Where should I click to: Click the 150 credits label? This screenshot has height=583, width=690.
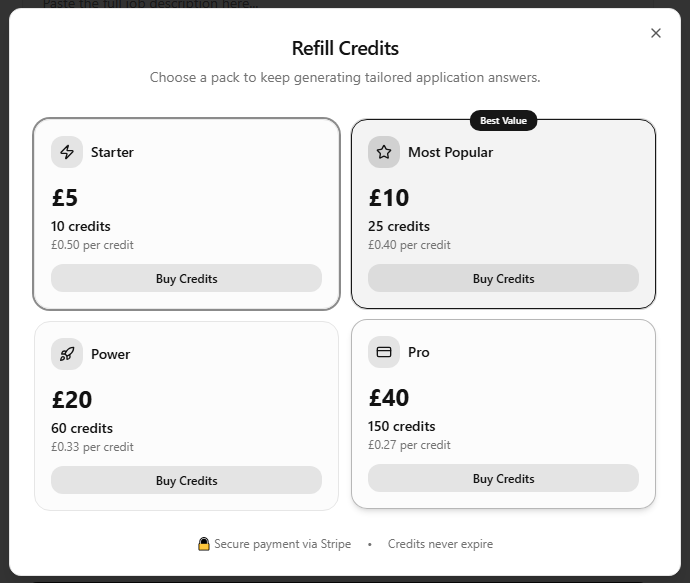(402, 426)
